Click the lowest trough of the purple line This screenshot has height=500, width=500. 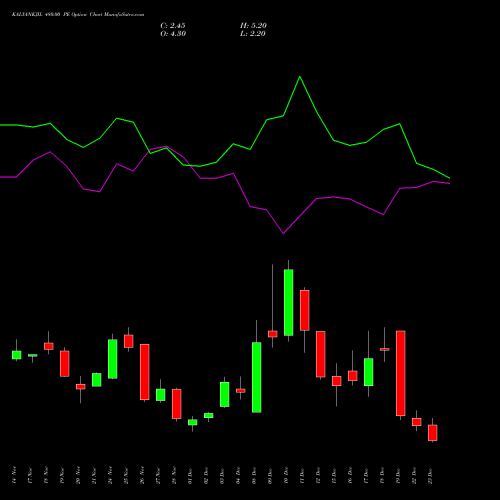tap(283, 233)
